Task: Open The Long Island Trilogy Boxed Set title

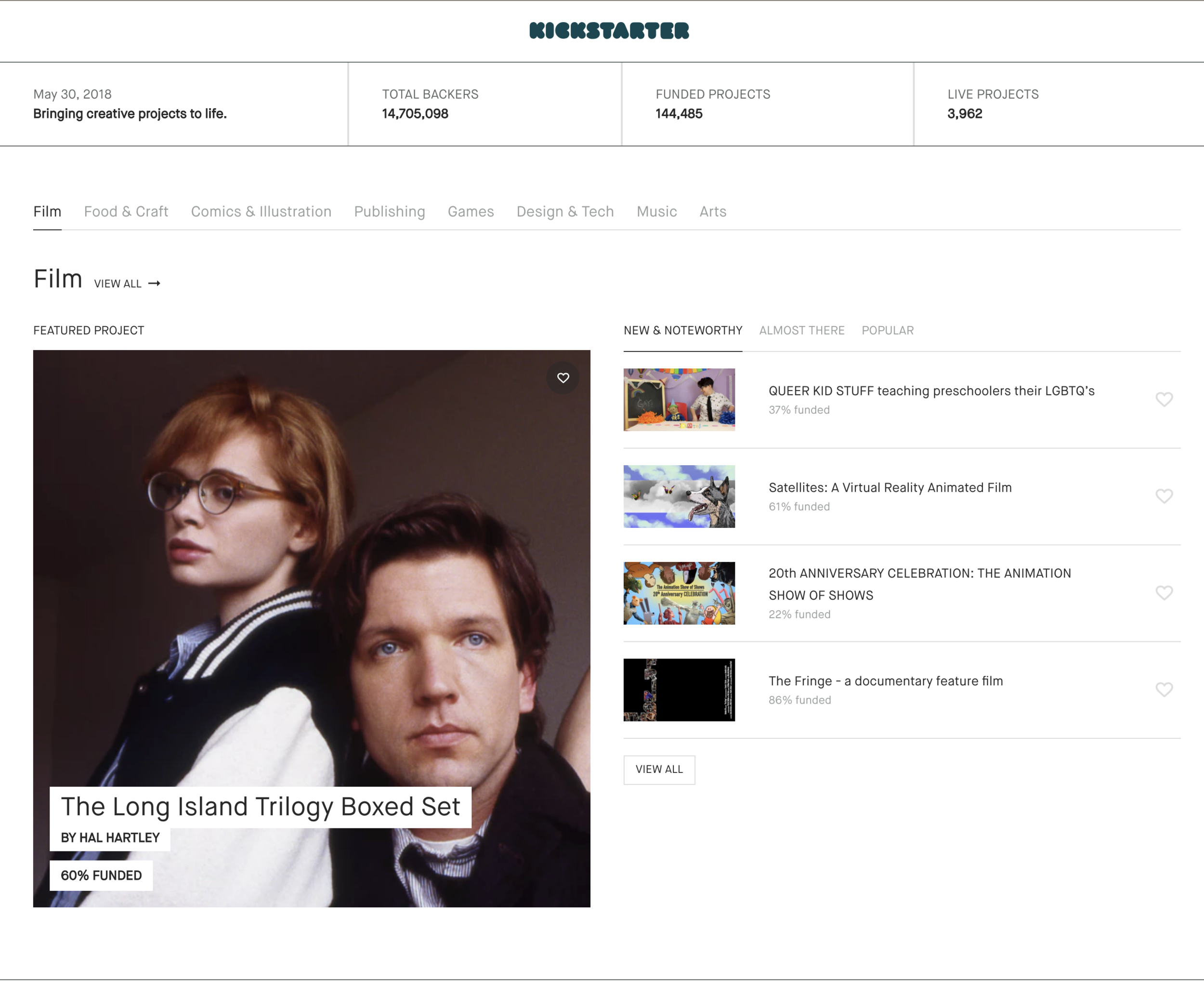Action: click(x=261, y=807)
